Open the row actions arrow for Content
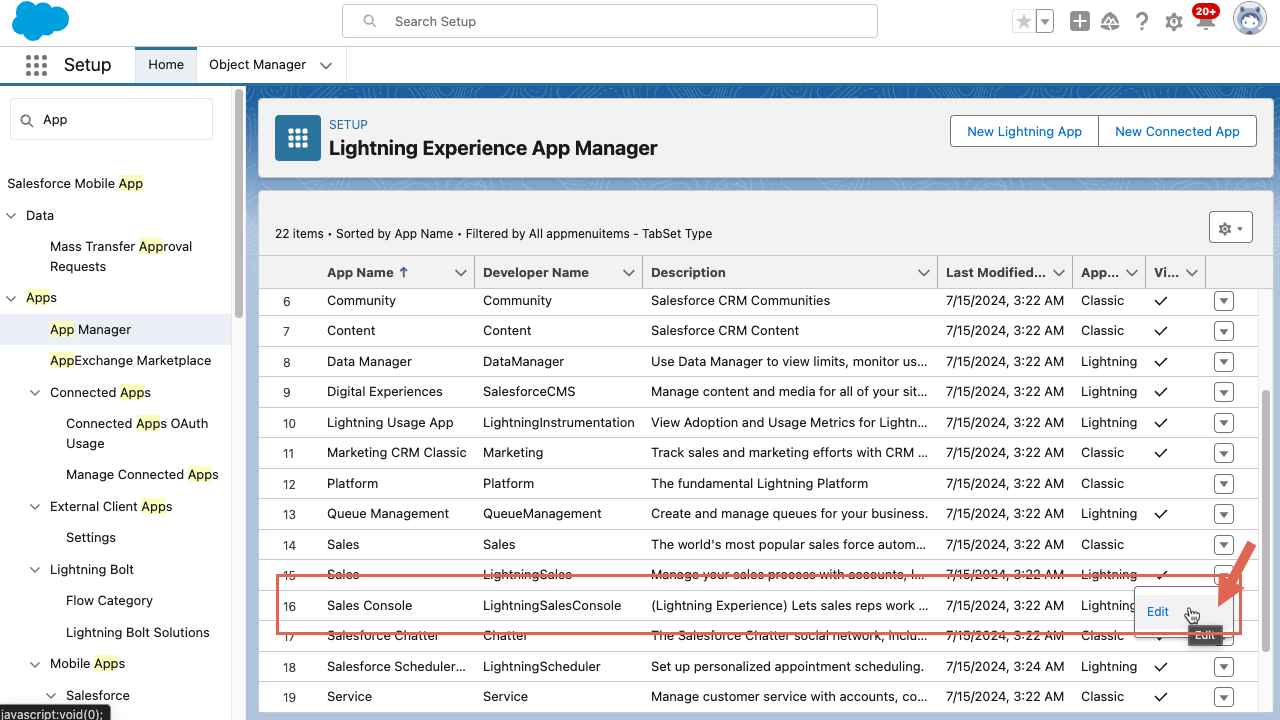This screenshot has height=720, width=1280. (x=1224, y=331)
